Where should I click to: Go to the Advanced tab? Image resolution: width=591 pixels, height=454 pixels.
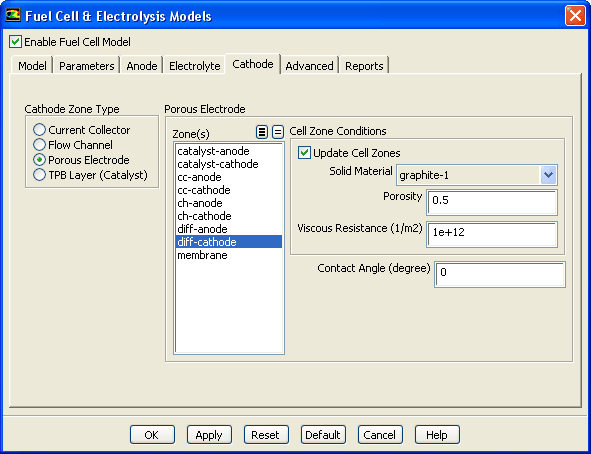[309, 66]
